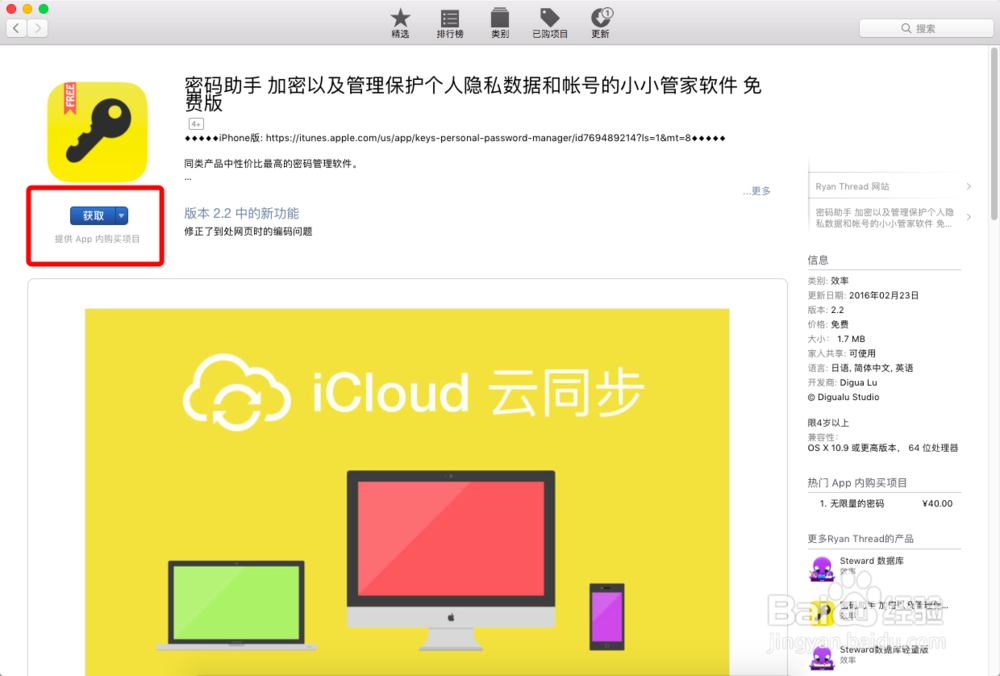1000x676 pixels.
Task: Click the 4+ age rating badge
Action: 196,124
